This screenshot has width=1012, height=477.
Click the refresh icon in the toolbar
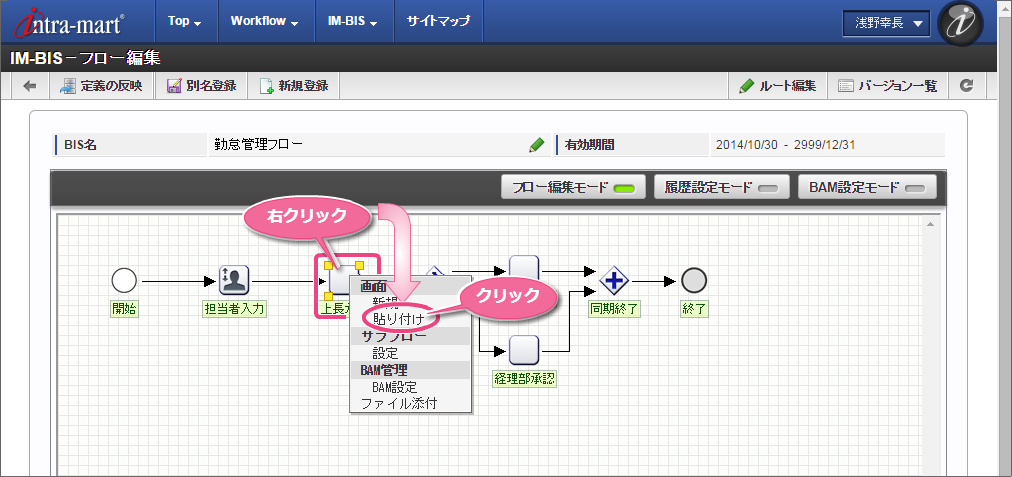966,86
